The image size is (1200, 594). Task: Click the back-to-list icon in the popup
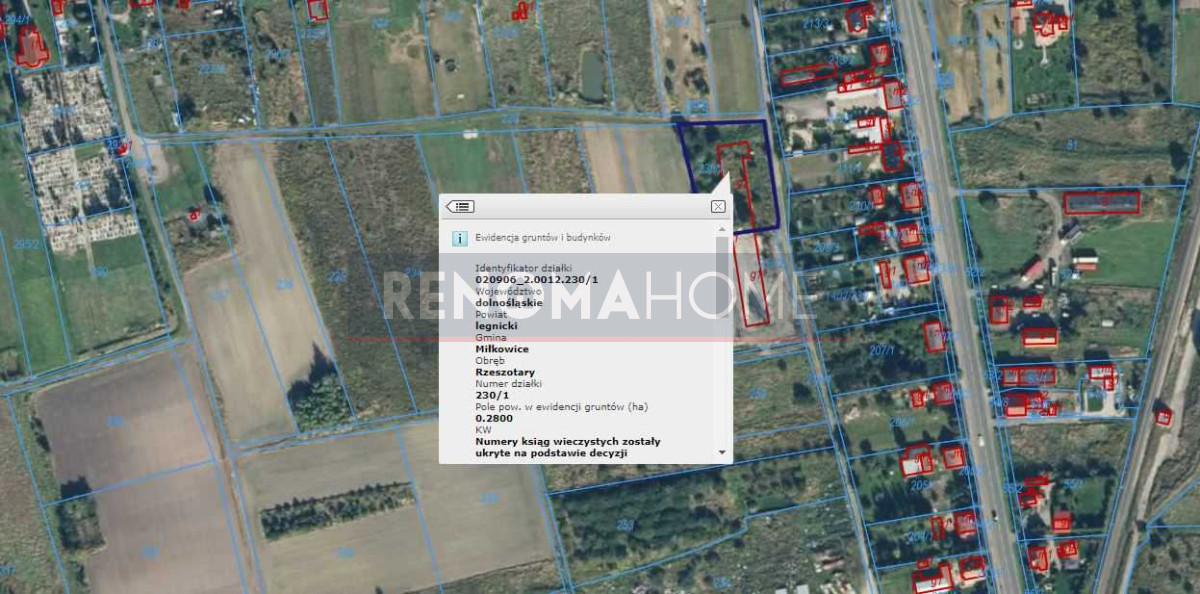pyautogui.click(x=460, y=207)
